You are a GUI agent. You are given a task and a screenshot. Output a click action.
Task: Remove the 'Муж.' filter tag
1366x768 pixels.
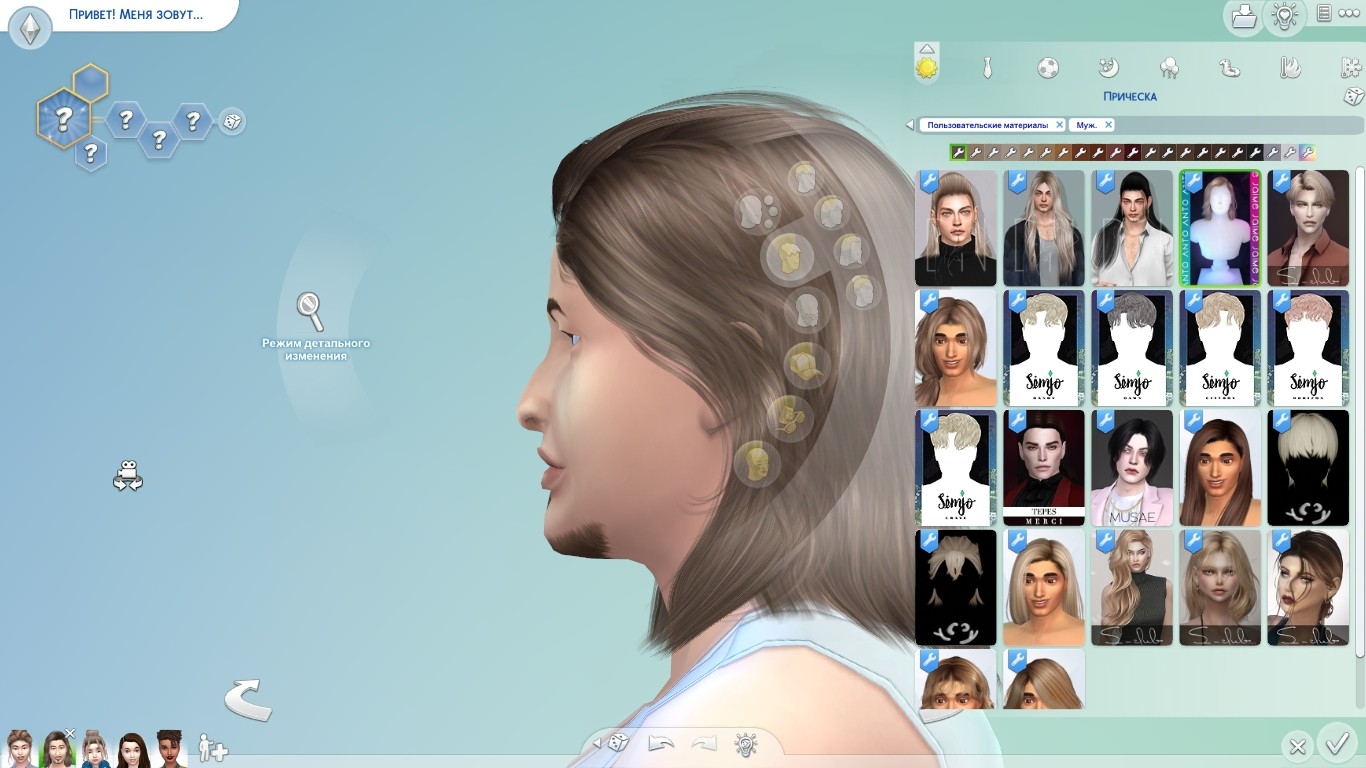tap(1108, 125)
